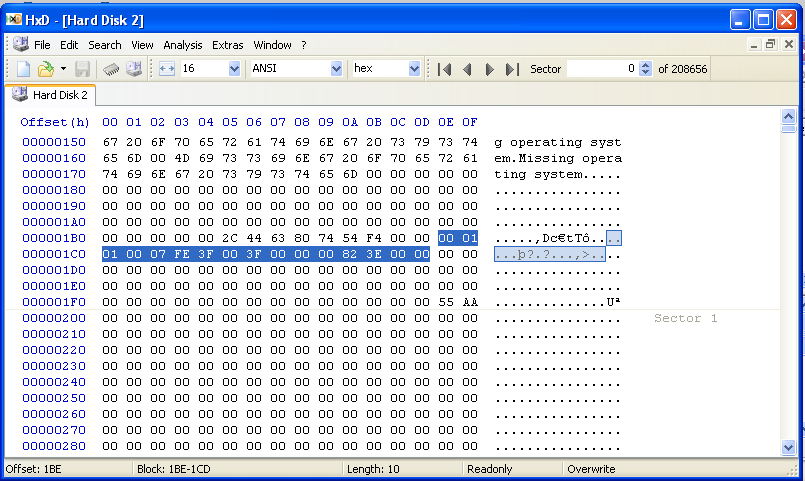Viewport: 805px width, 481px height.
Task: Click offset row 000001B0
Action: coord(54,238)
